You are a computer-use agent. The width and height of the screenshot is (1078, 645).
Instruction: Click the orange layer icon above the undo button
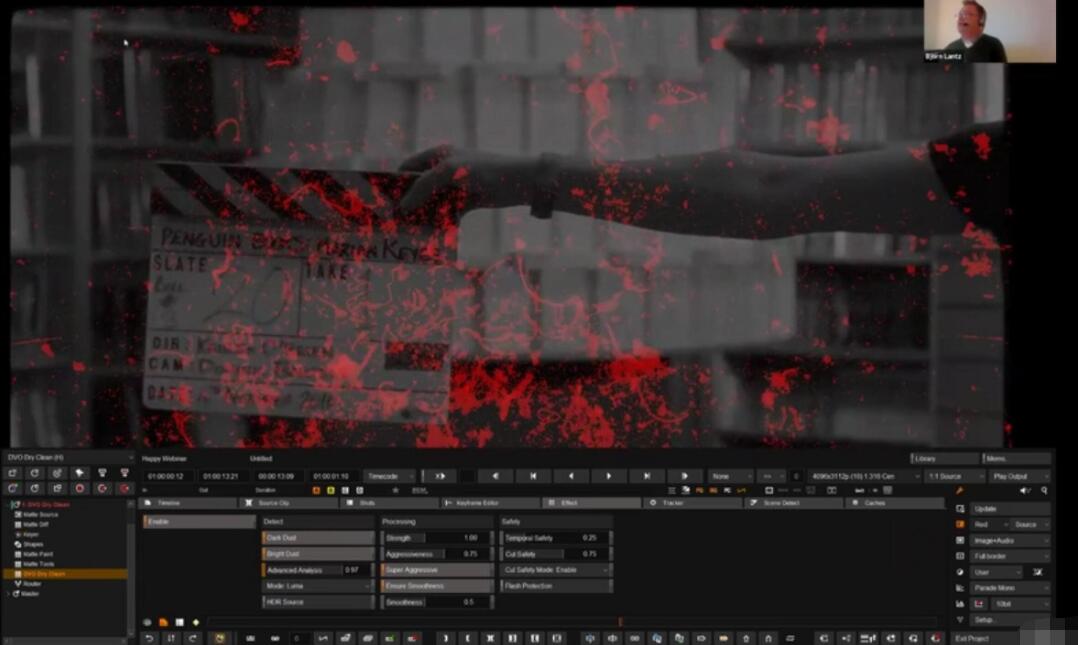[164, 622]
